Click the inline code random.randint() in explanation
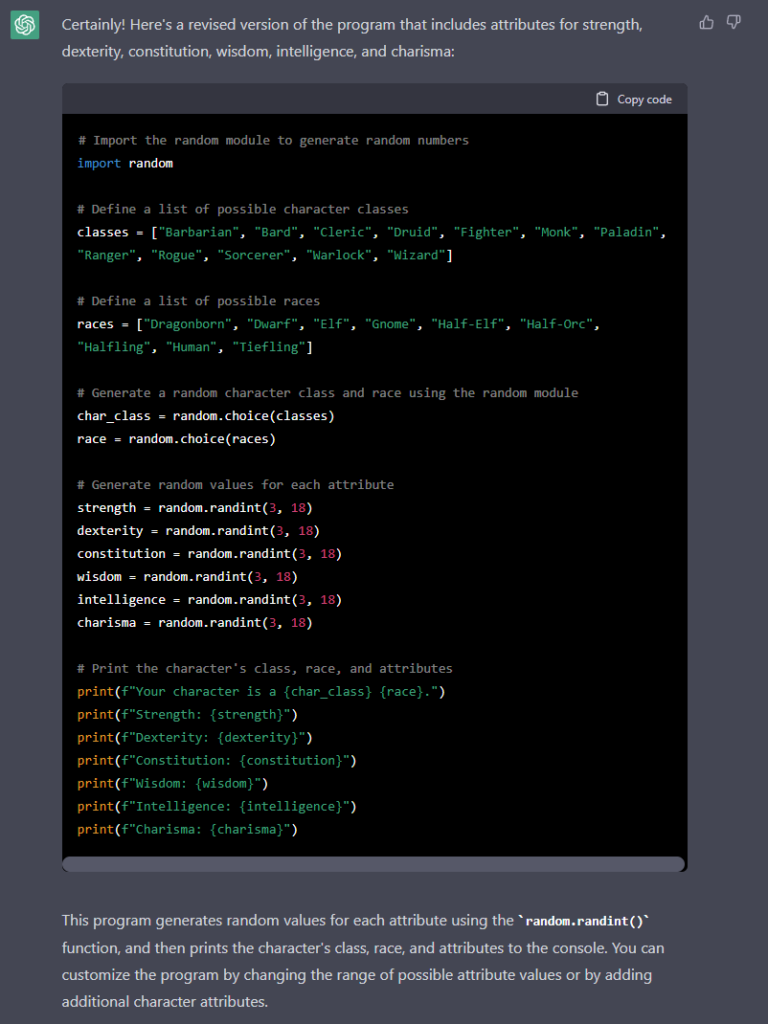This screenshot has height=1024, width=768. point(584,921)
